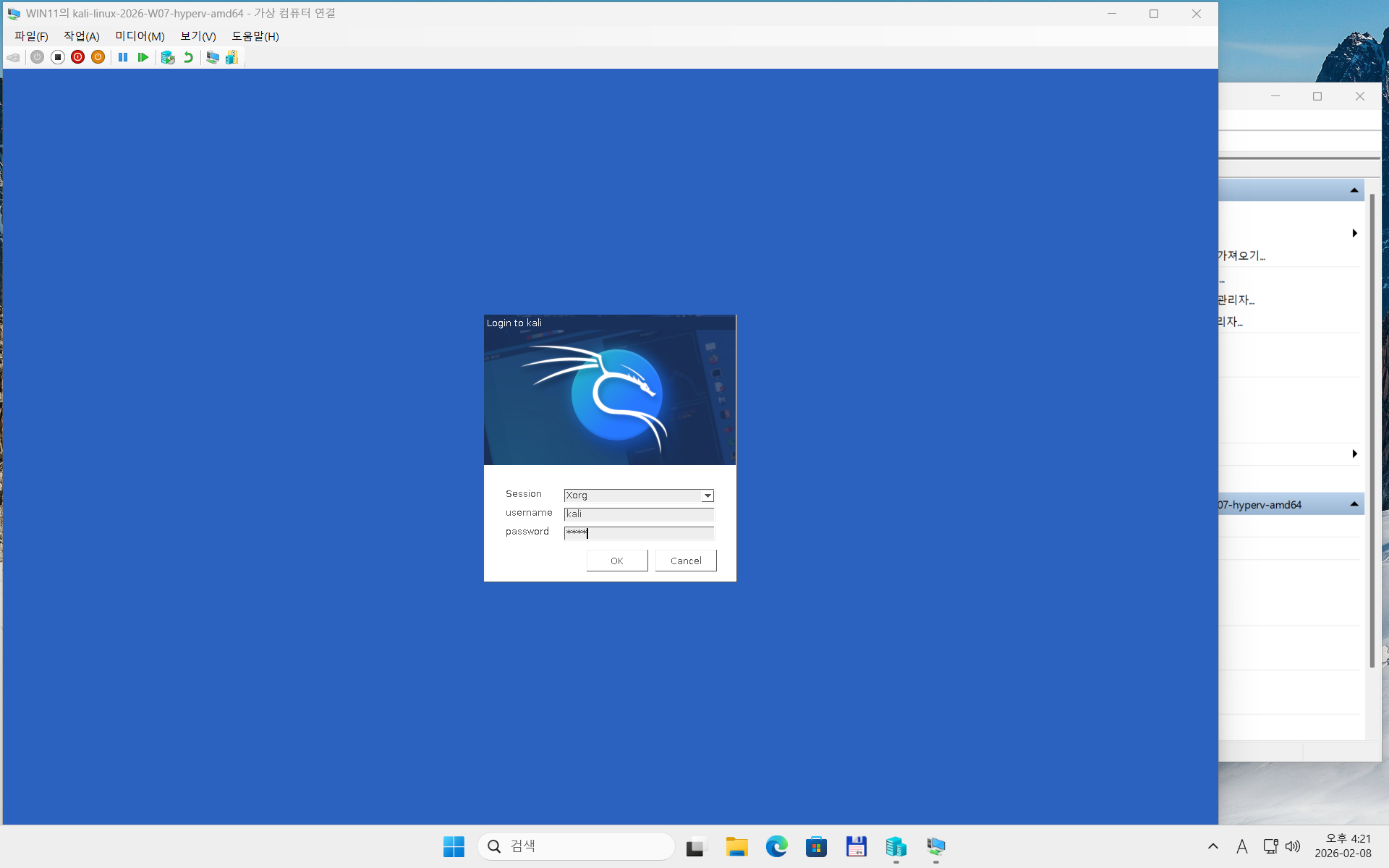Open volume control in system tray
This screenshot has width=1389, height=868.
pyautogui.click(x=1293, y=846)
